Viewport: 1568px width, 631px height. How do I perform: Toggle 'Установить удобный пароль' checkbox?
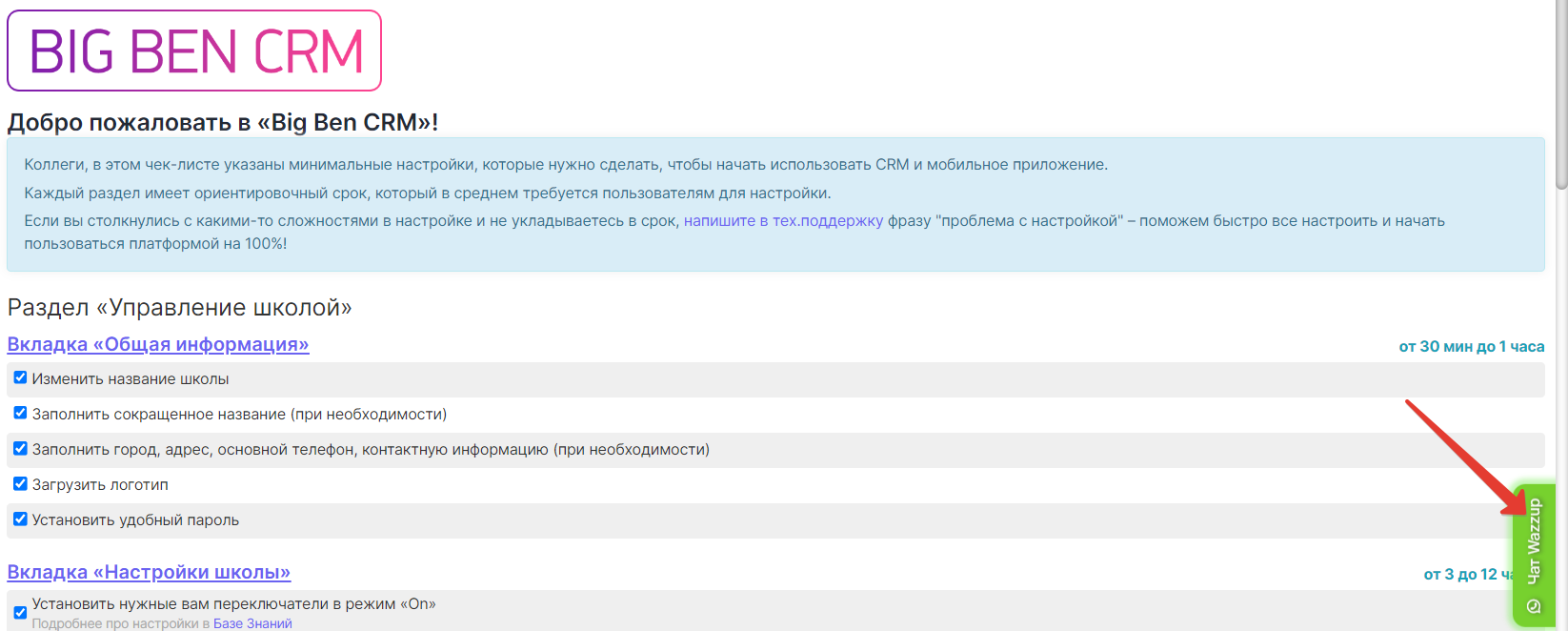20,519
